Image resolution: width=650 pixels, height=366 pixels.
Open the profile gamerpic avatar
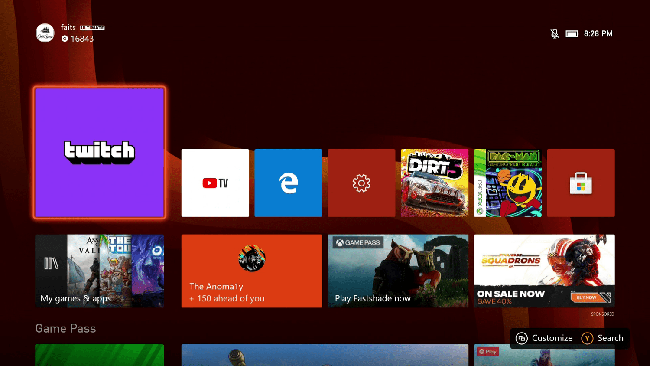pos(45,33)
